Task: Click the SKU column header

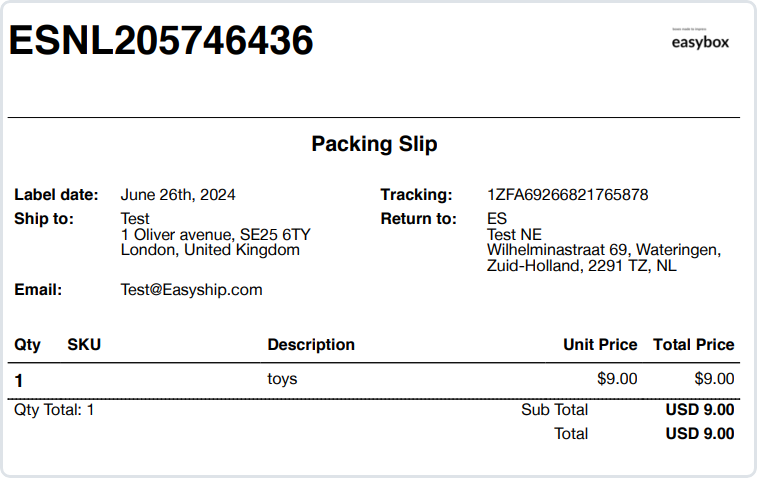Action: [x=84, y=345]
